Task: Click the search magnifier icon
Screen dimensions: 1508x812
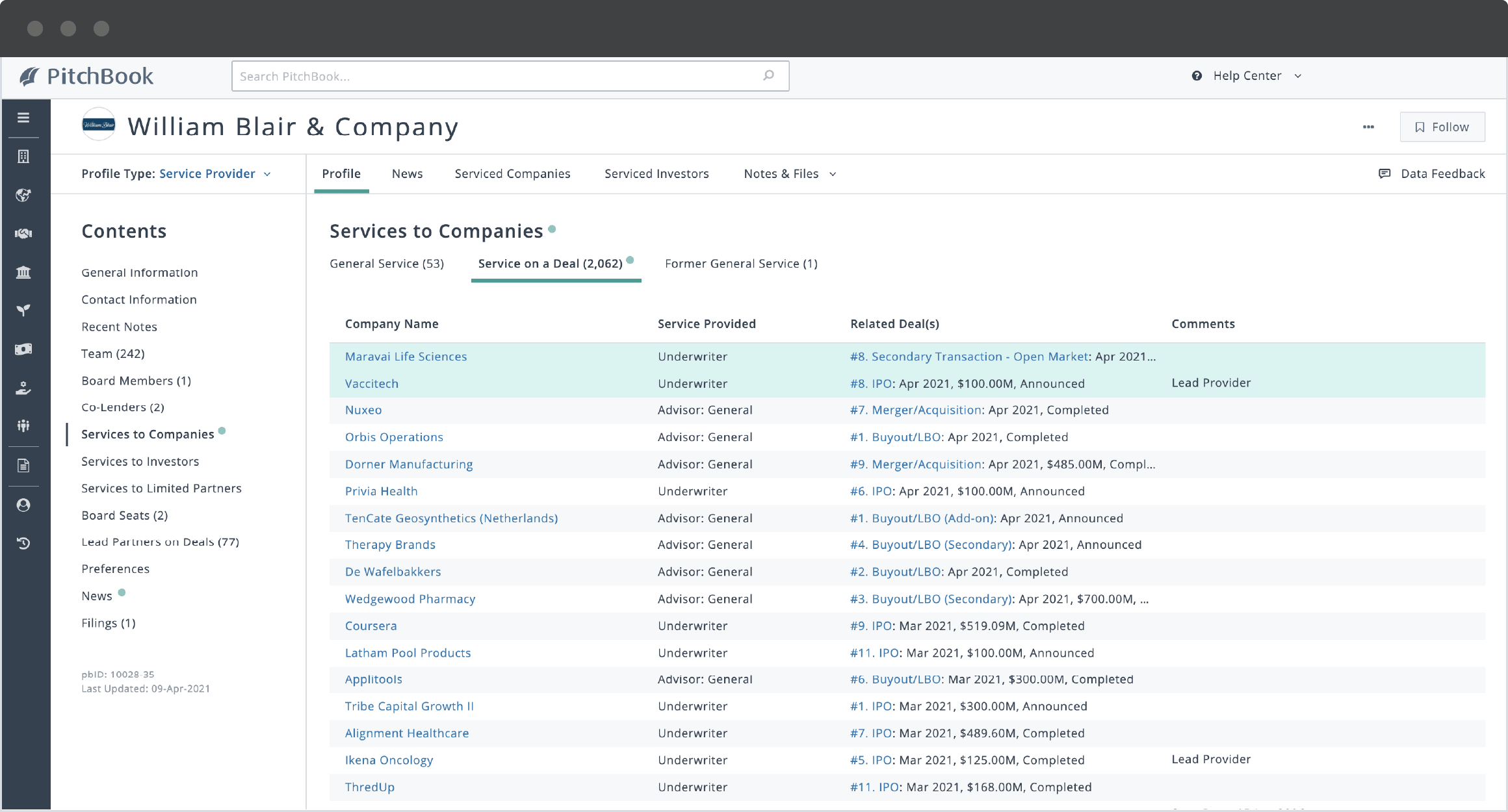Action: tap(769, 75)
